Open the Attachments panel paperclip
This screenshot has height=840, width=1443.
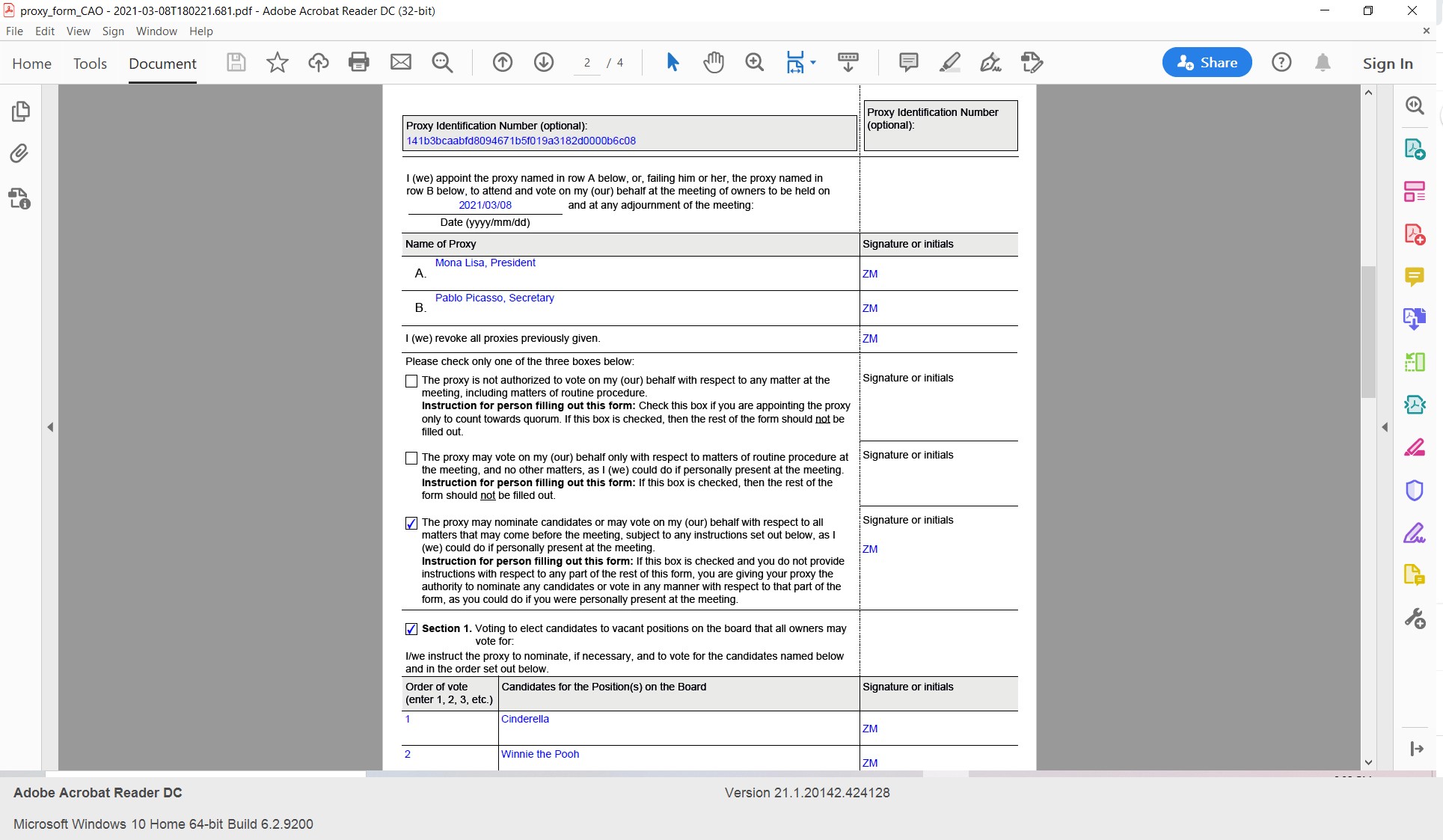[x=19, y=154]
